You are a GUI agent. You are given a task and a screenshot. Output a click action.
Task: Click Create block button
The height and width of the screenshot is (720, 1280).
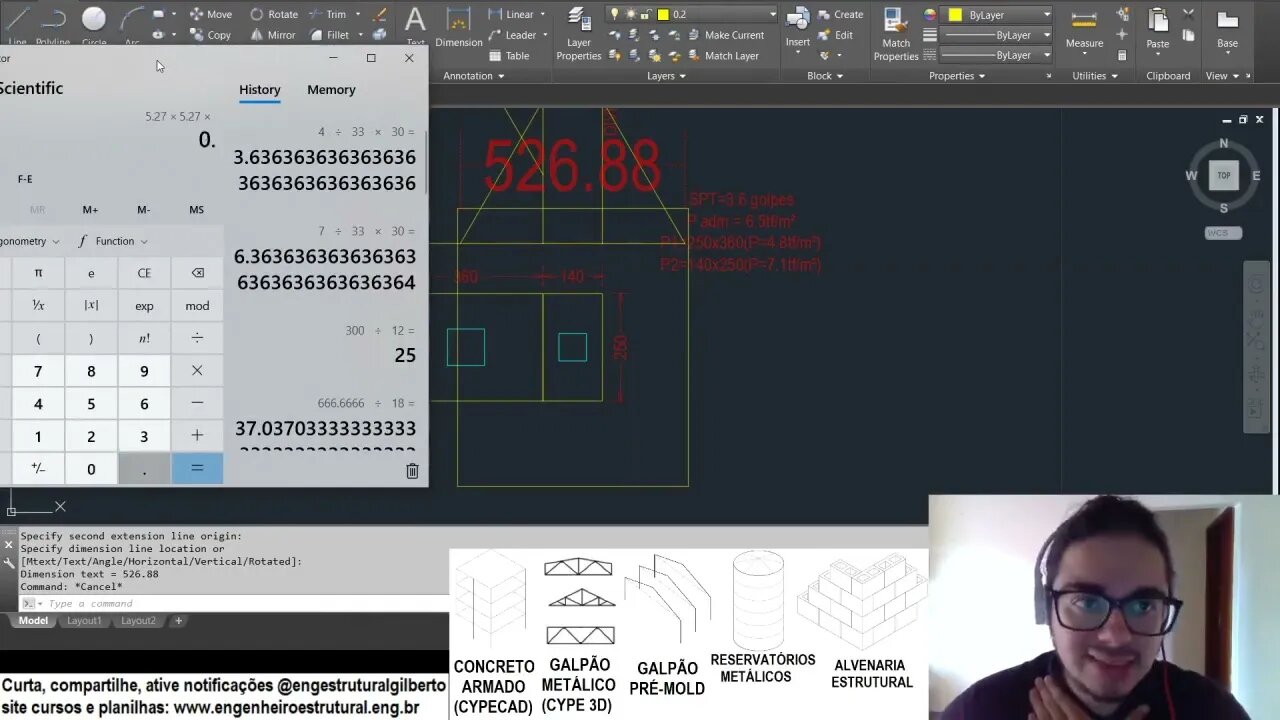point(840,14)
